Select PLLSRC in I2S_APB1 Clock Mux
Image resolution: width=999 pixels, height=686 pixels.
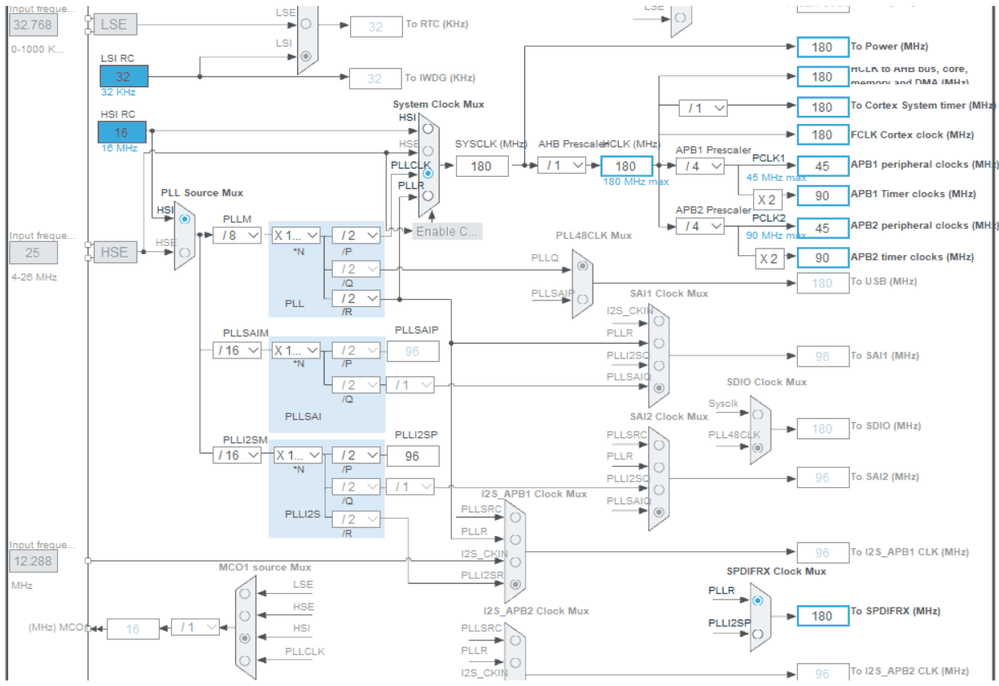515,517
